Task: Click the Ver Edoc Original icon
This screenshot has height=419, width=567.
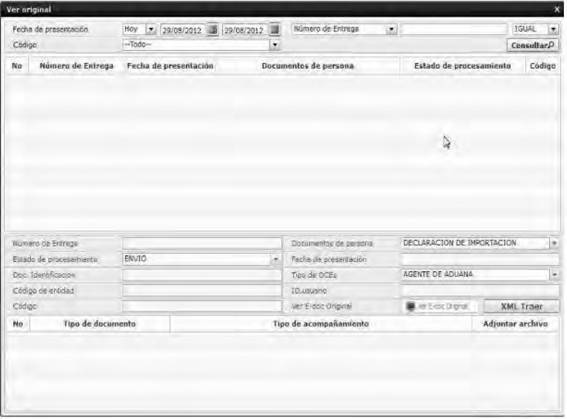Action: pos(410,307)
